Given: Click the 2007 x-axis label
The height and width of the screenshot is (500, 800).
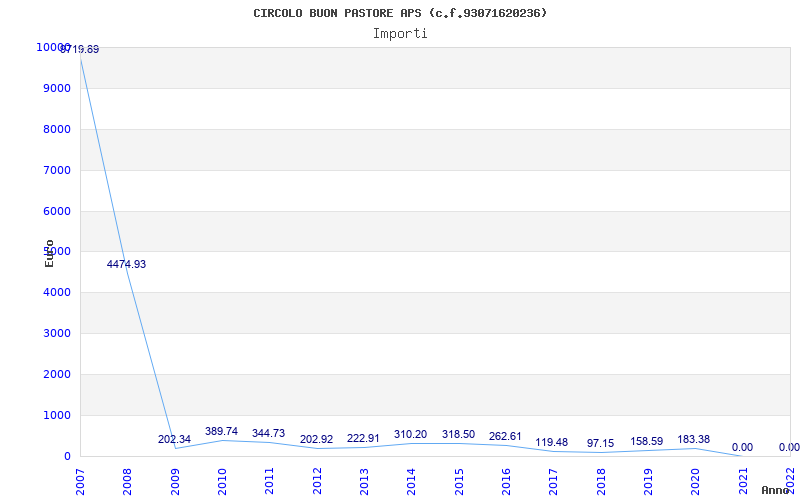Looking at the screenshot, I should point(80,481).
